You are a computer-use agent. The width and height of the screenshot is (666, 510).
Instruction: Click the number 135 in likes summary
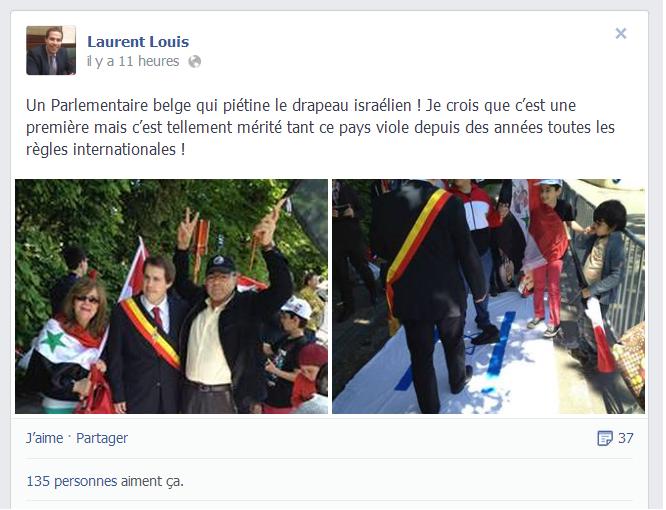coord(38,481)
